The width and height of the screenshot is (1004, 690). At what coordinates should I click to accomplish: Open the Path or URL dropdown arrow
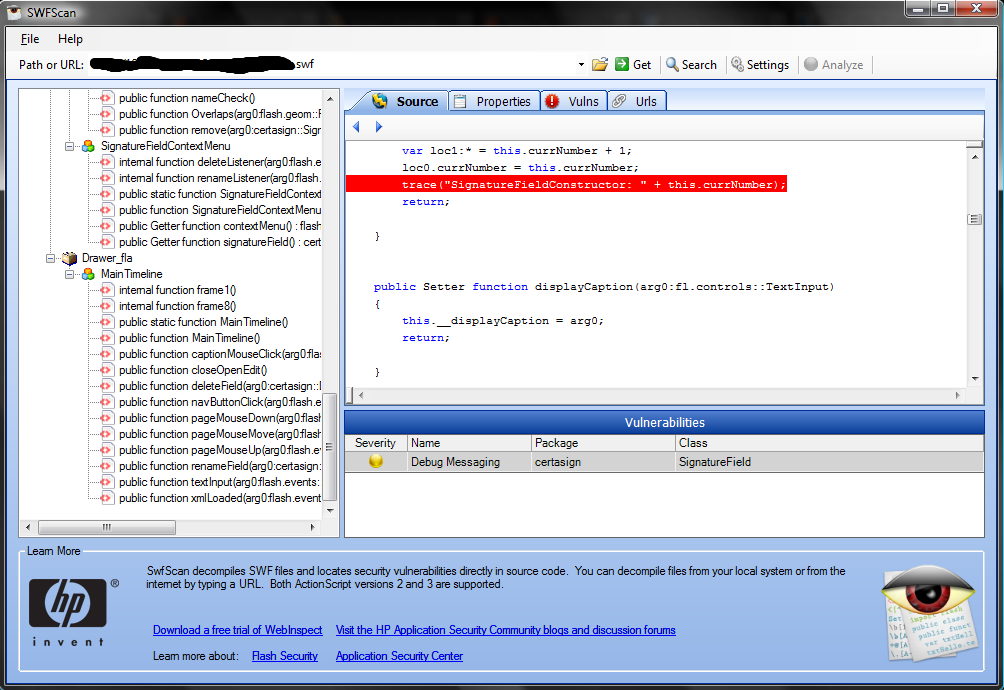[581, 65]
